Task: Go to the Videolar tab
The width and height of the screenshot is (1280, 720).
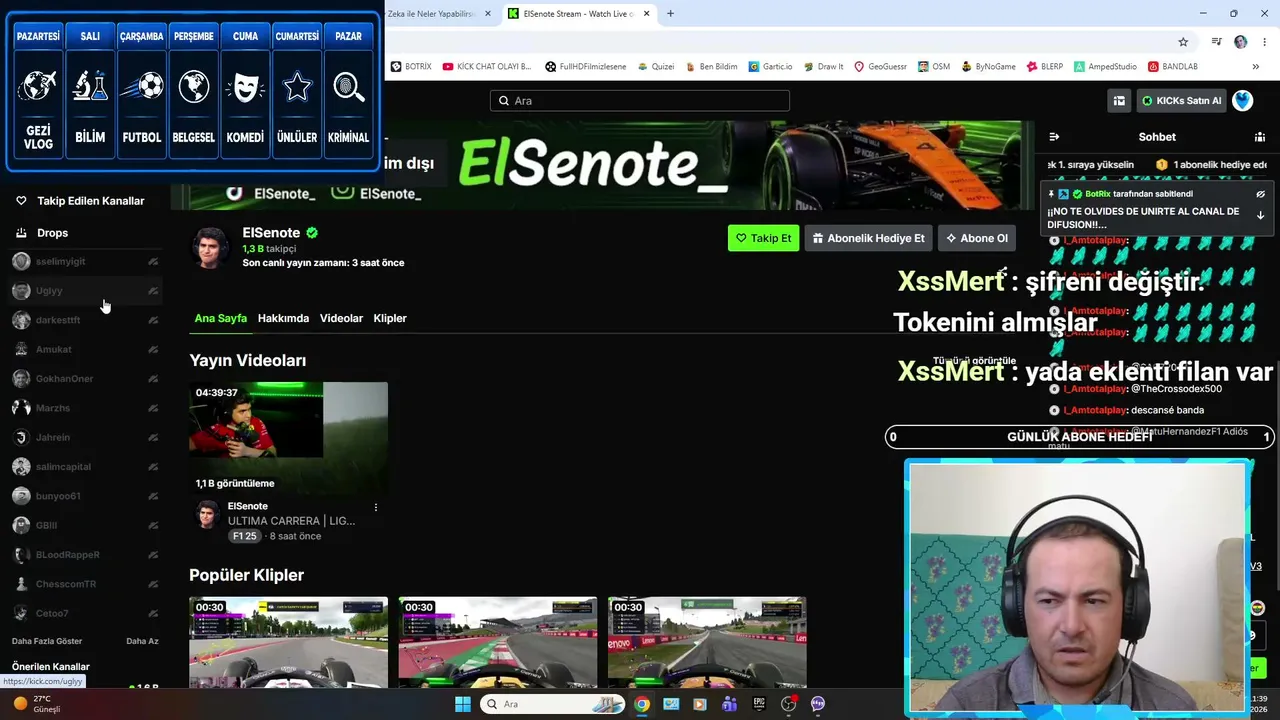Action: coord(341,318)
